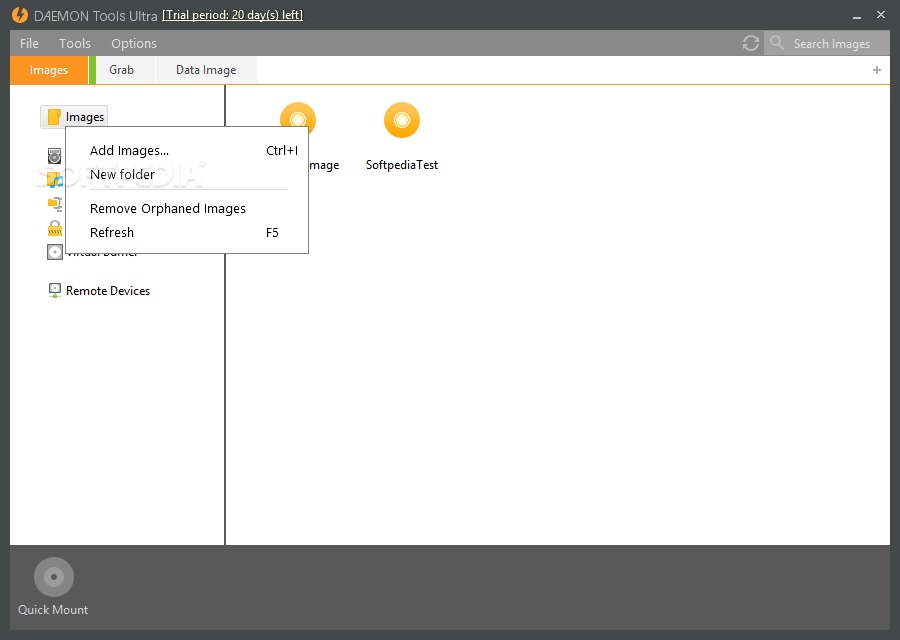Click the Images label in sidebar
900x640 pixels.
pyautogui.click(x=85, y=117)
